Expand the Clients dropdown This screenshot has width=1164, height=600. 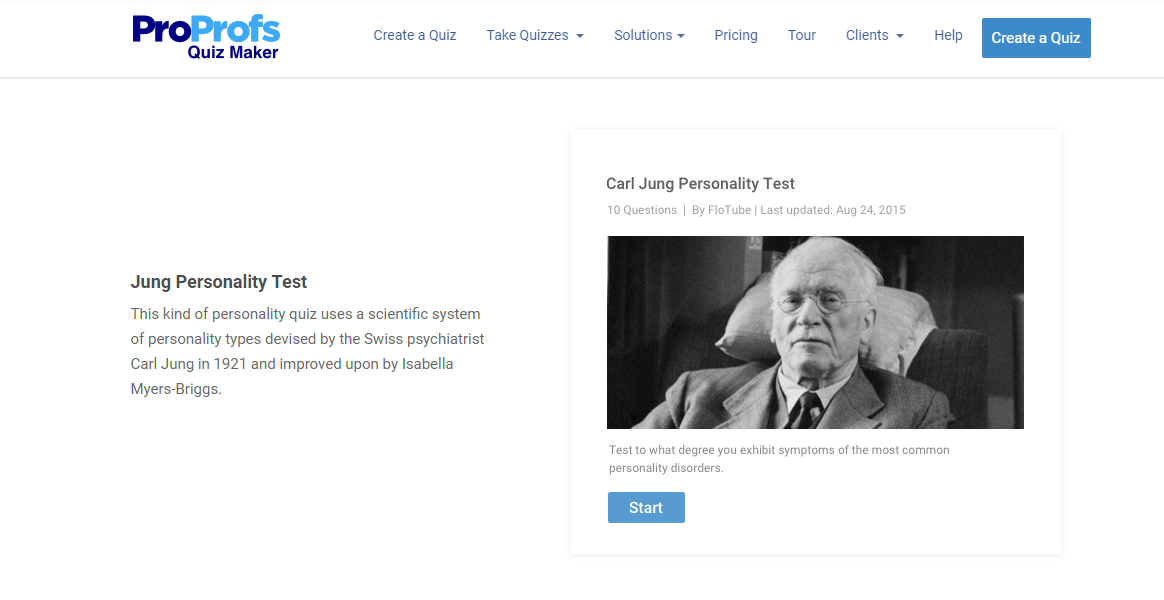pyautogui.click(x=874, y=35)
